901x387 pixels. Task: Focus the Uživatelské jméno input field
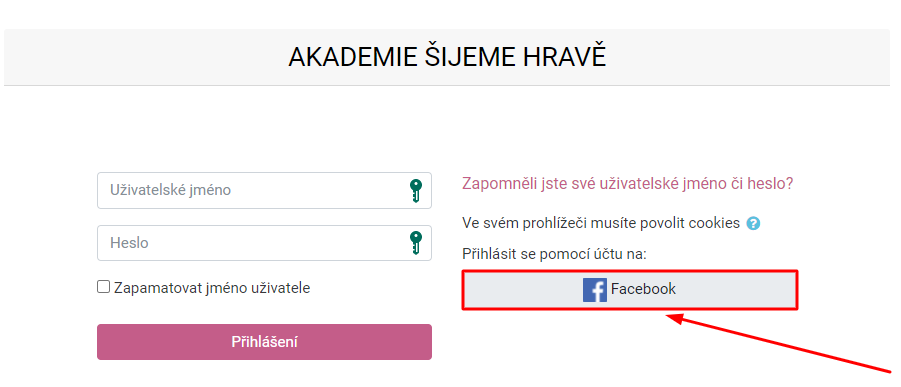pyautogui.click(x=264, y=190)
